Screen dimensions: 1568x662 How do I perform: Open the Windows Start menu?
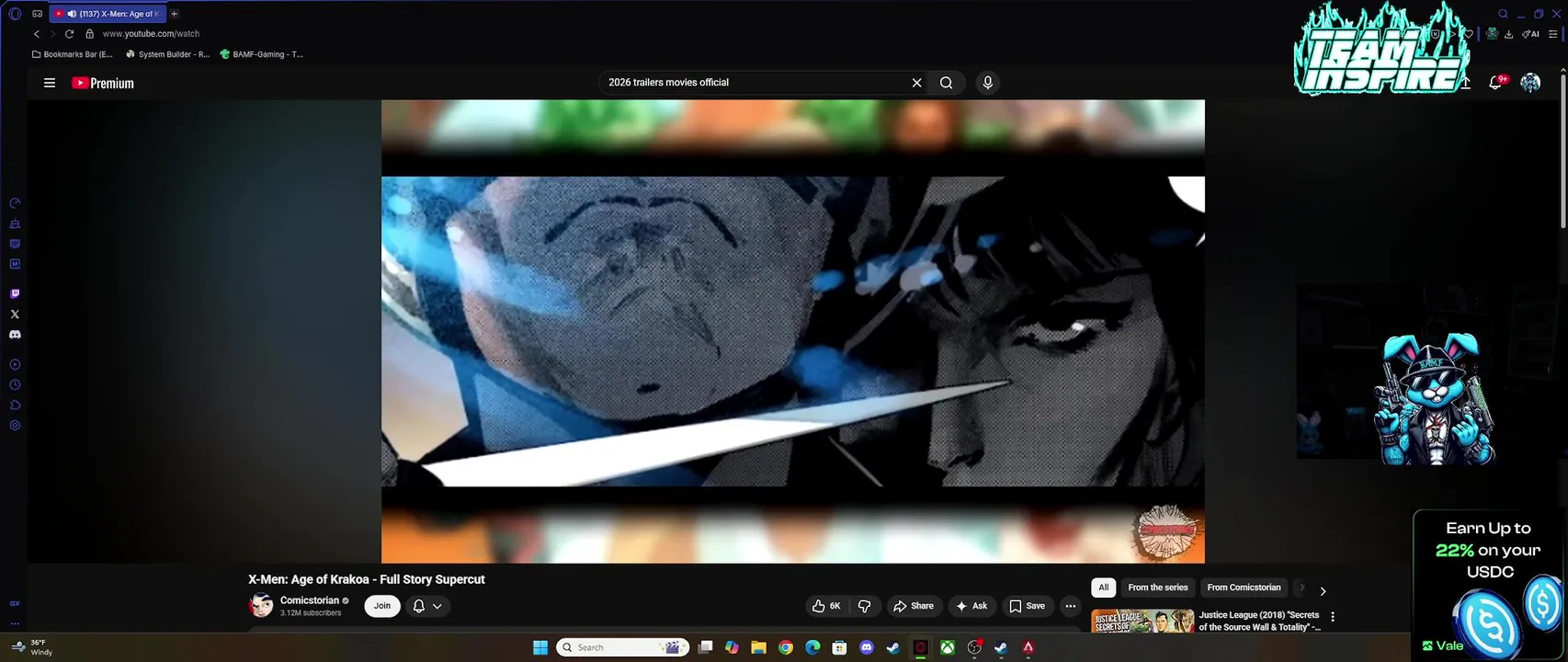[540, 647]
